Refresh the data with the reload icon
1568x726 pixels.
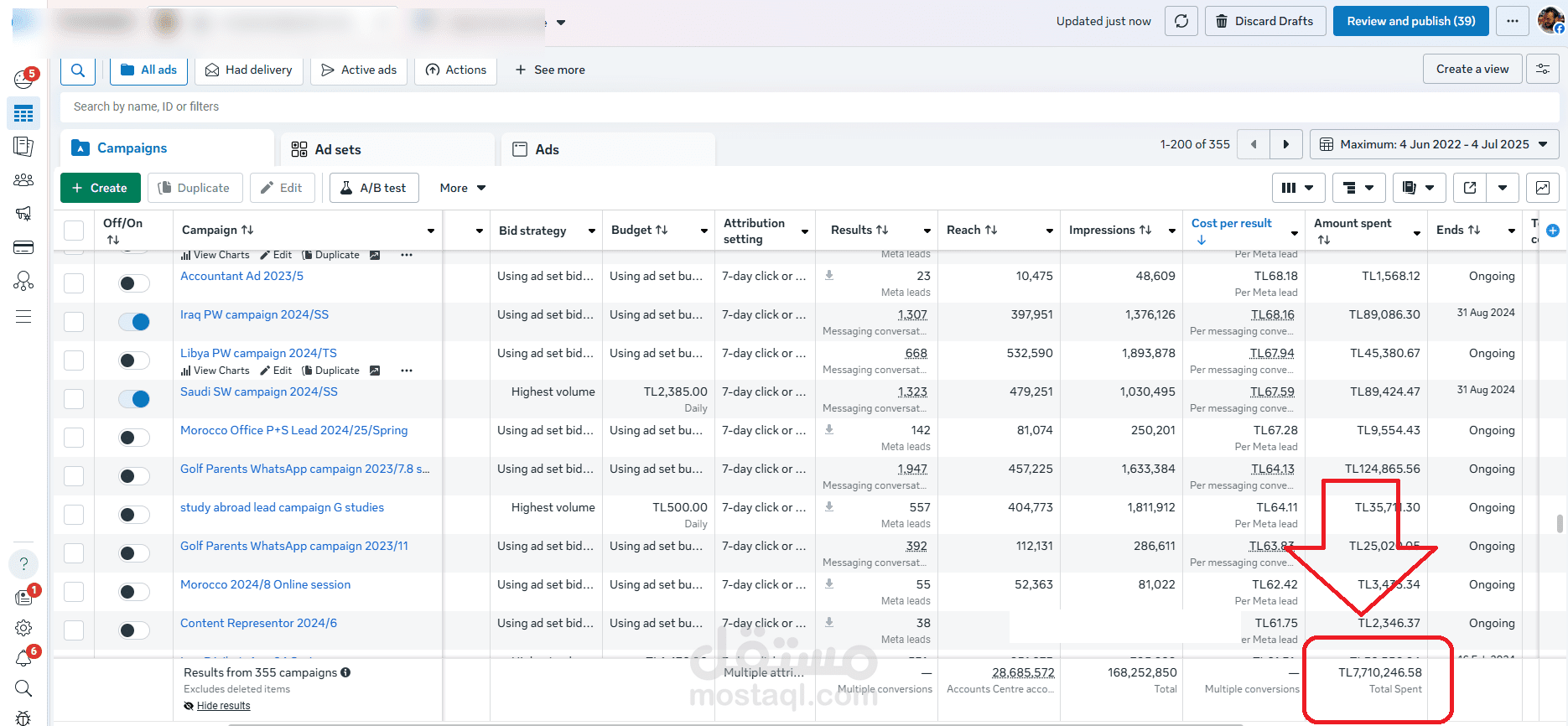[1181, 21]
